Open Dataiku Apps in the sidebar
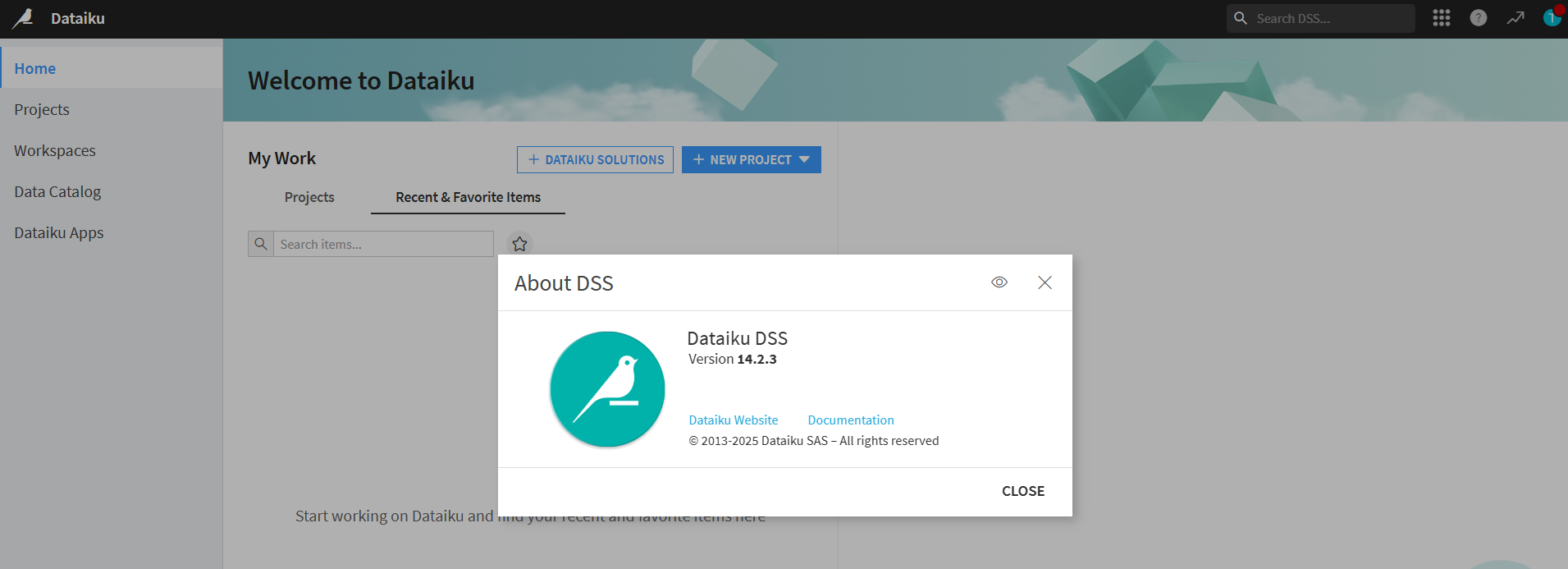 tap(112, 232)
